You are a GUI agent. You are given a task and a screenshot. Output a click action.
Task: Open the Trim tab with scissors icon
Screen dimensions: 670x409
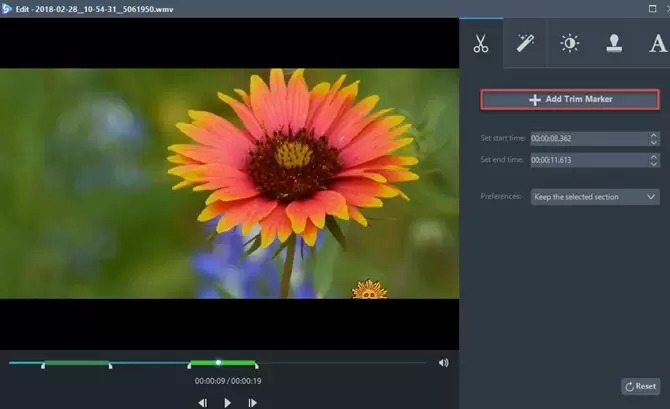(x=481, y=43)
